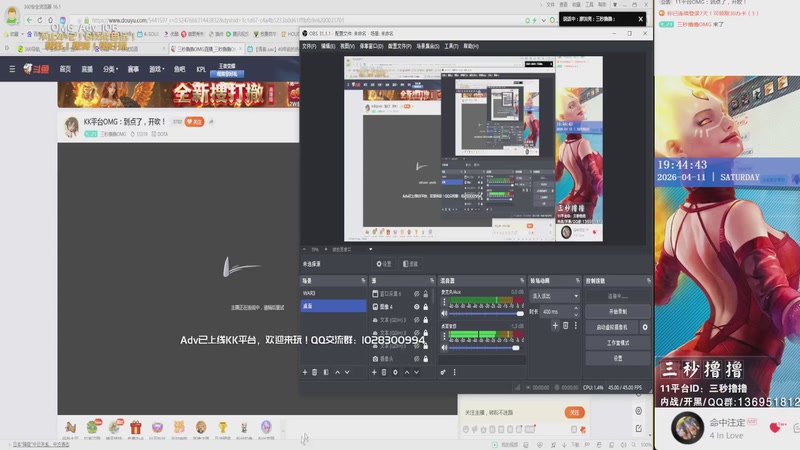Open transition properties three-dot menu

point(576,326)
